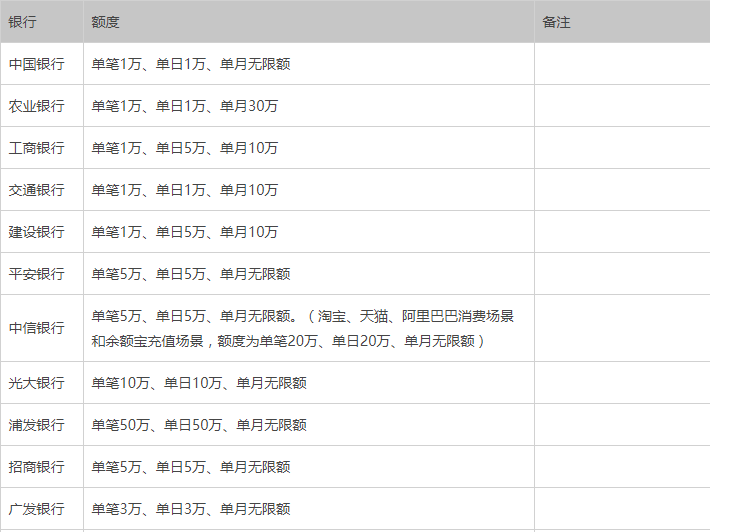753x532 pixels.
Task: Click 工商银行 limit 单笔1万、单日5万、单月10万
Action: point(184,148)
